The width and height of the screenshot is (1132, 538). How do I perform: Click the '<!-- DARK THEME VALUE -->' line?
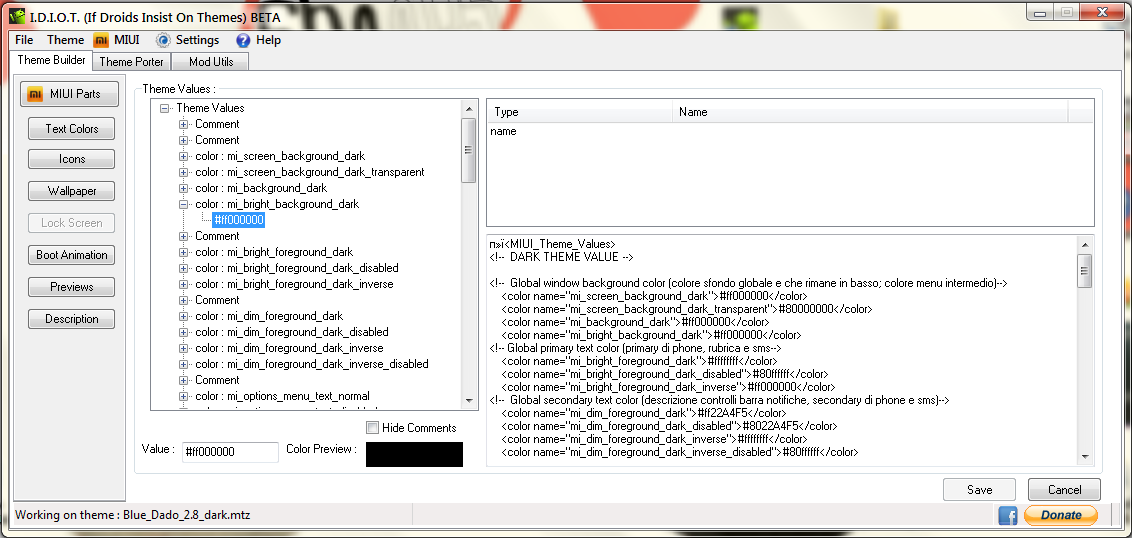(x=561, y=258)
